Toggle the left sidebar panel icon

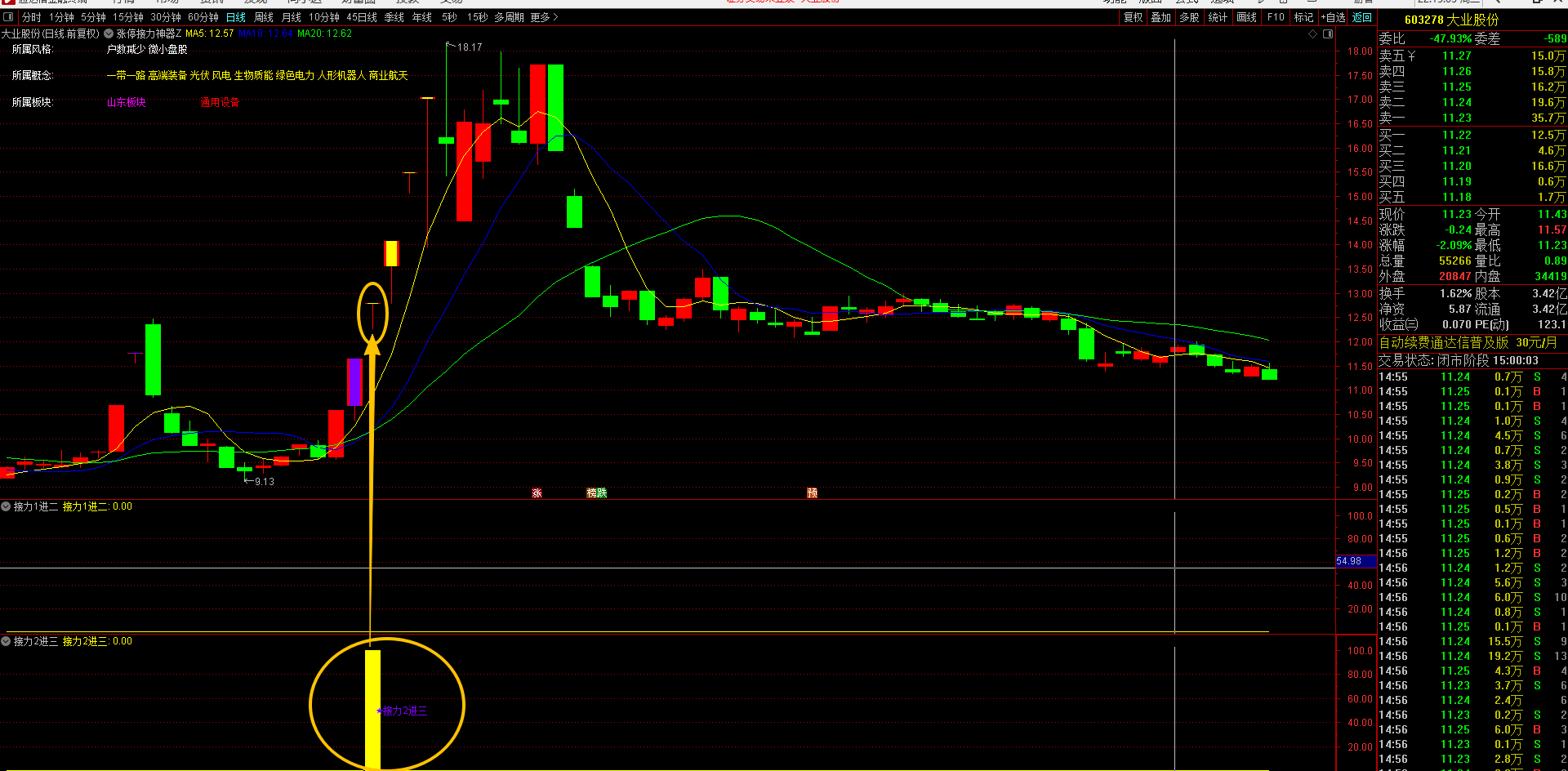[8, 17]
